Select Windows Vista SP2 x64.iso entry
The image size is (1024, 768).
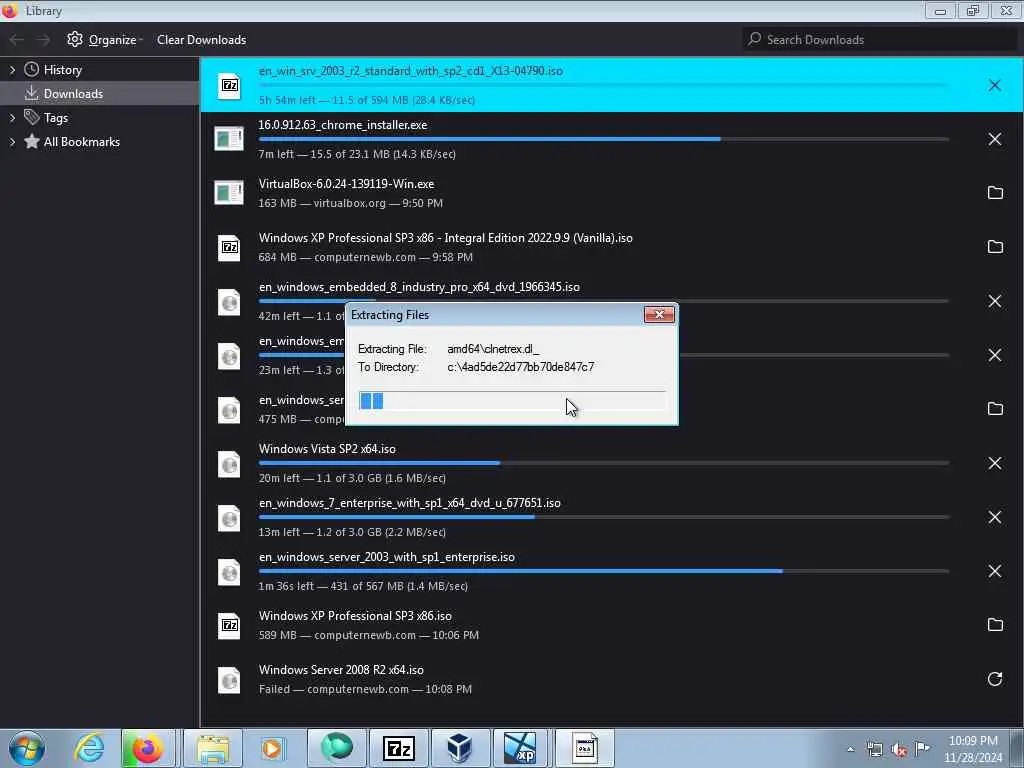pyautogui.click(x=612, y=463)
